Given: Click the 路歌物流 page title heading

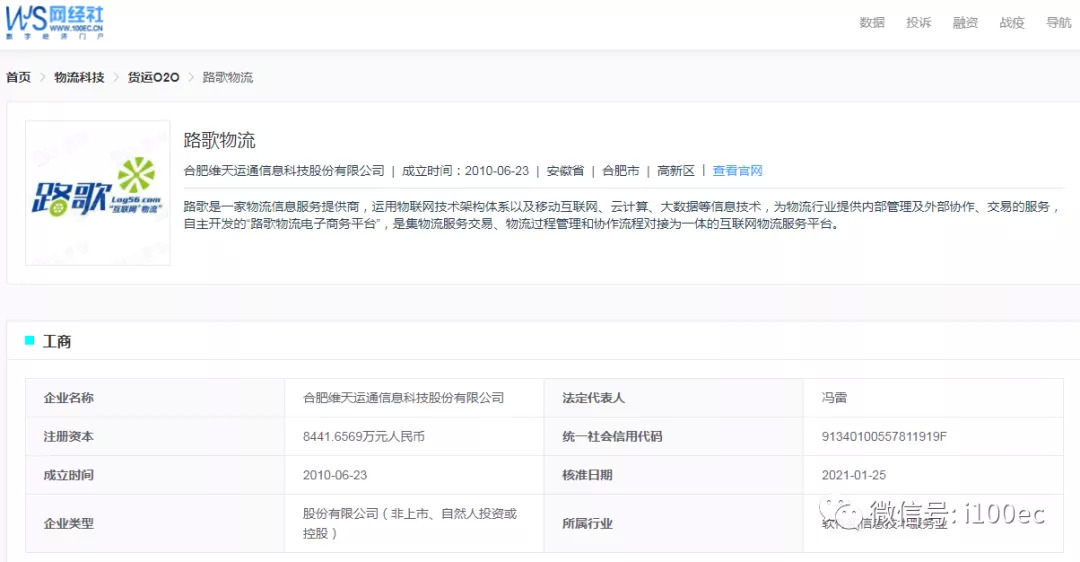Looking at the screenshot, I should pos(220,140).
